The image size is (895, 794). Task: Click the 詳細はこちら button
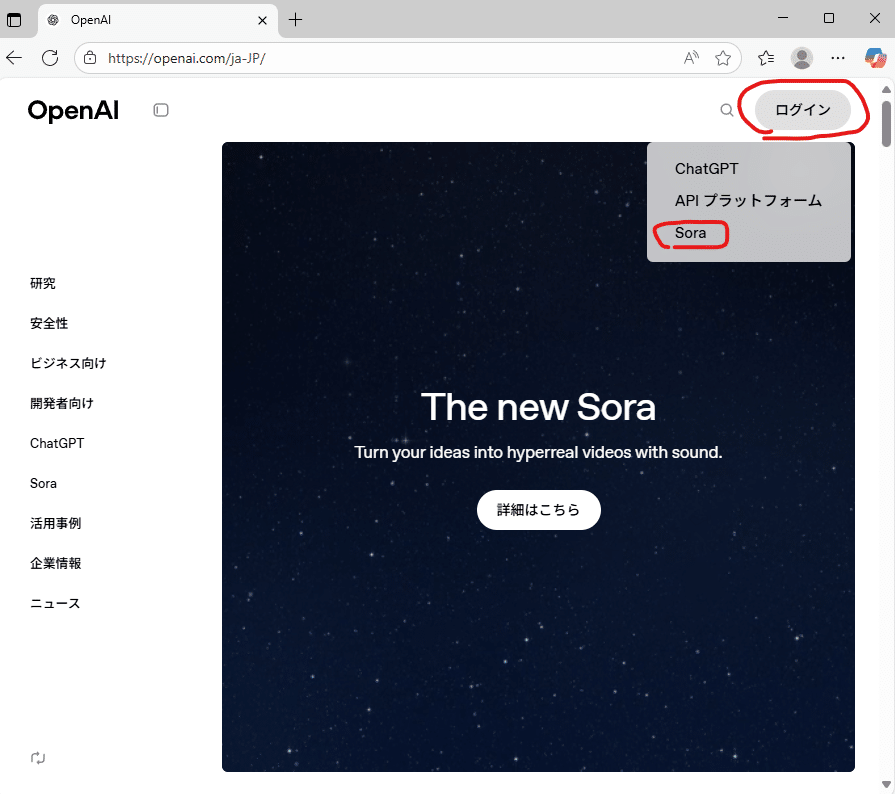pos(539,510)
